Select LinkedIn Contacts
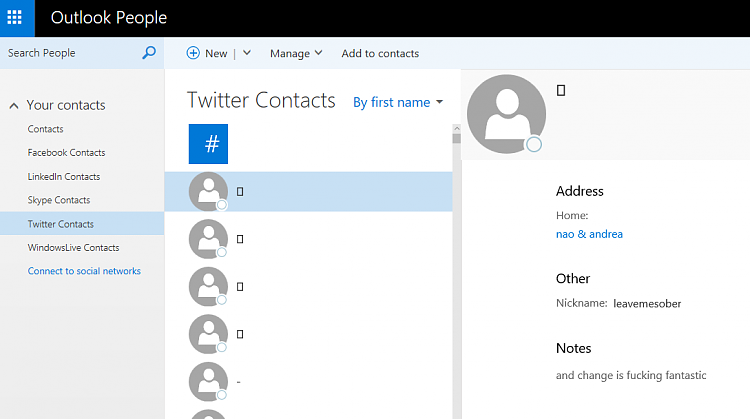Image resolution: width=750 pixels, height=419 pixels. [x=64, y=176]
